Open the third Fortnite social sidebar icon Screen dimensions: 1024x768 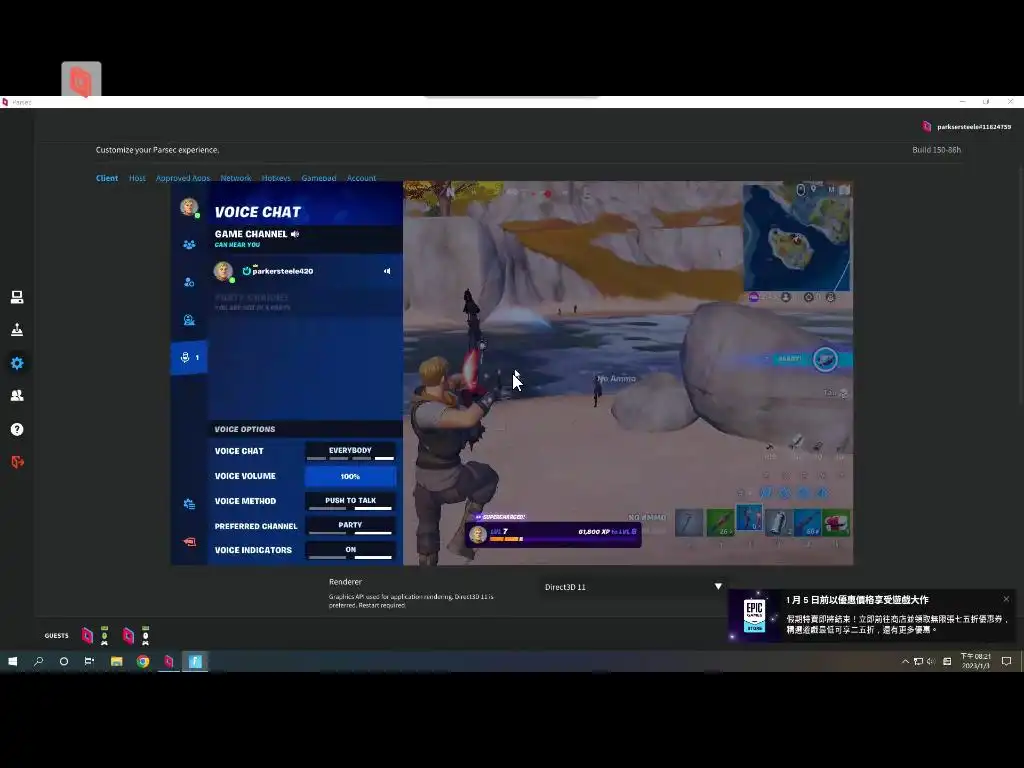tap(189, 320)
